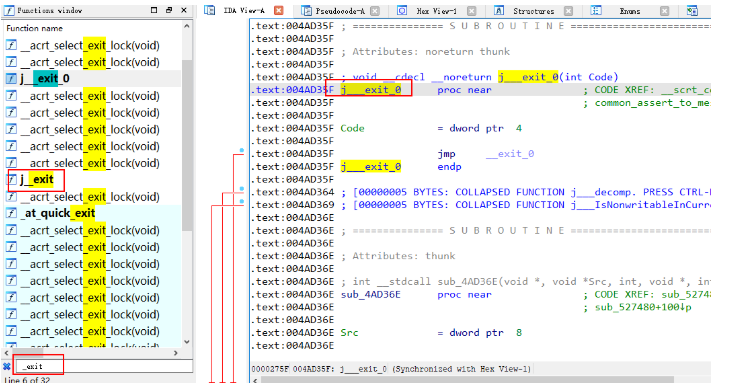This screenshot has height=383, width=733.
Task: Click the IDA View-A tab icon
Action: click(210, 10)
